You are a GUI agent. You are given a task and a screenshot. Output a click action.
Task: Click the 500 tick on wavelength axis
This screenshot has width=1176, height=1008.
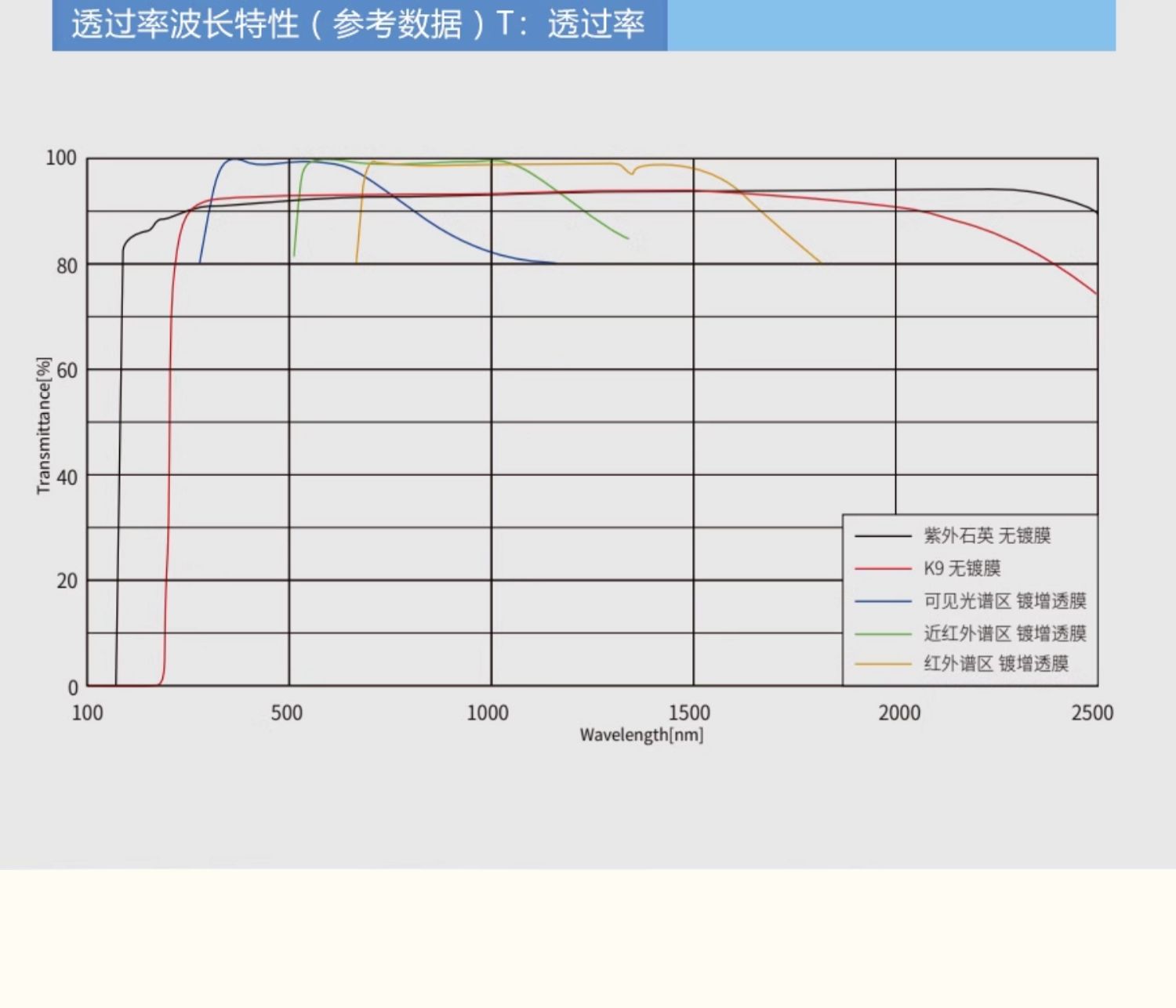(x=286, y=712)
